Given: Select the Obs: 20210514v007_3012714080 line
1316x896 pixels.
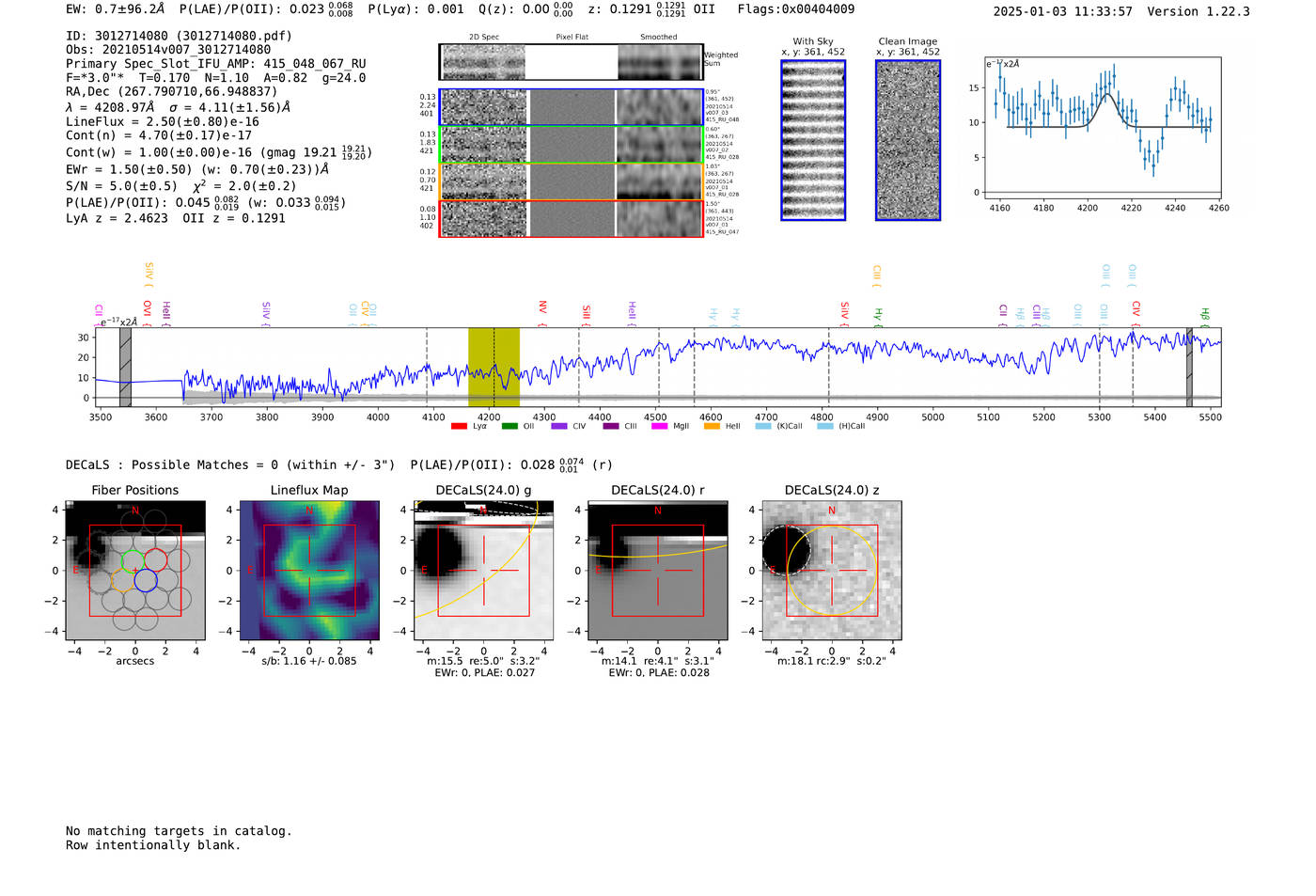Looking at the screenshot, I should pos(168,50).
